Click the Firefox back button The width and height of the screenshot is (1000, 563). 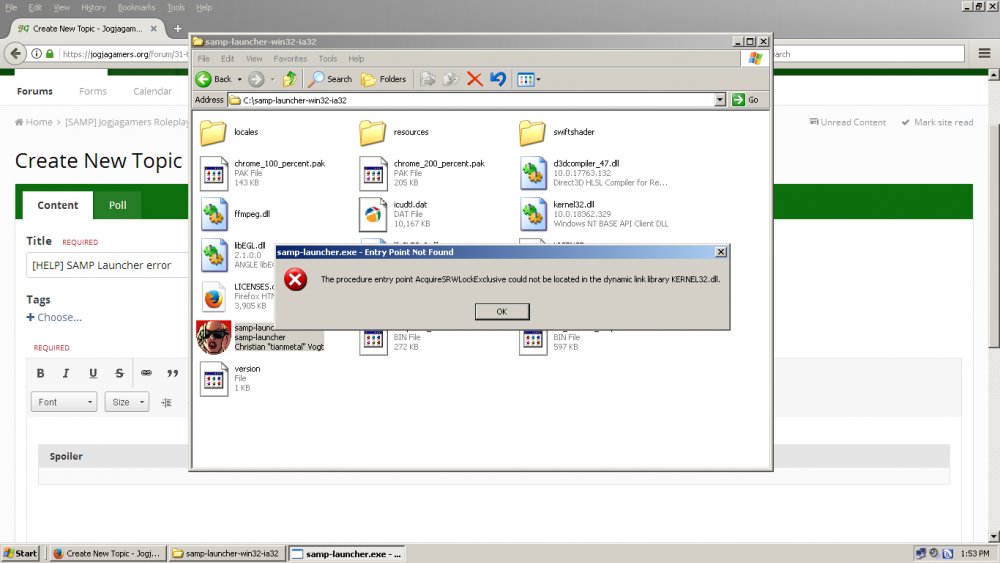coord(16,54)
